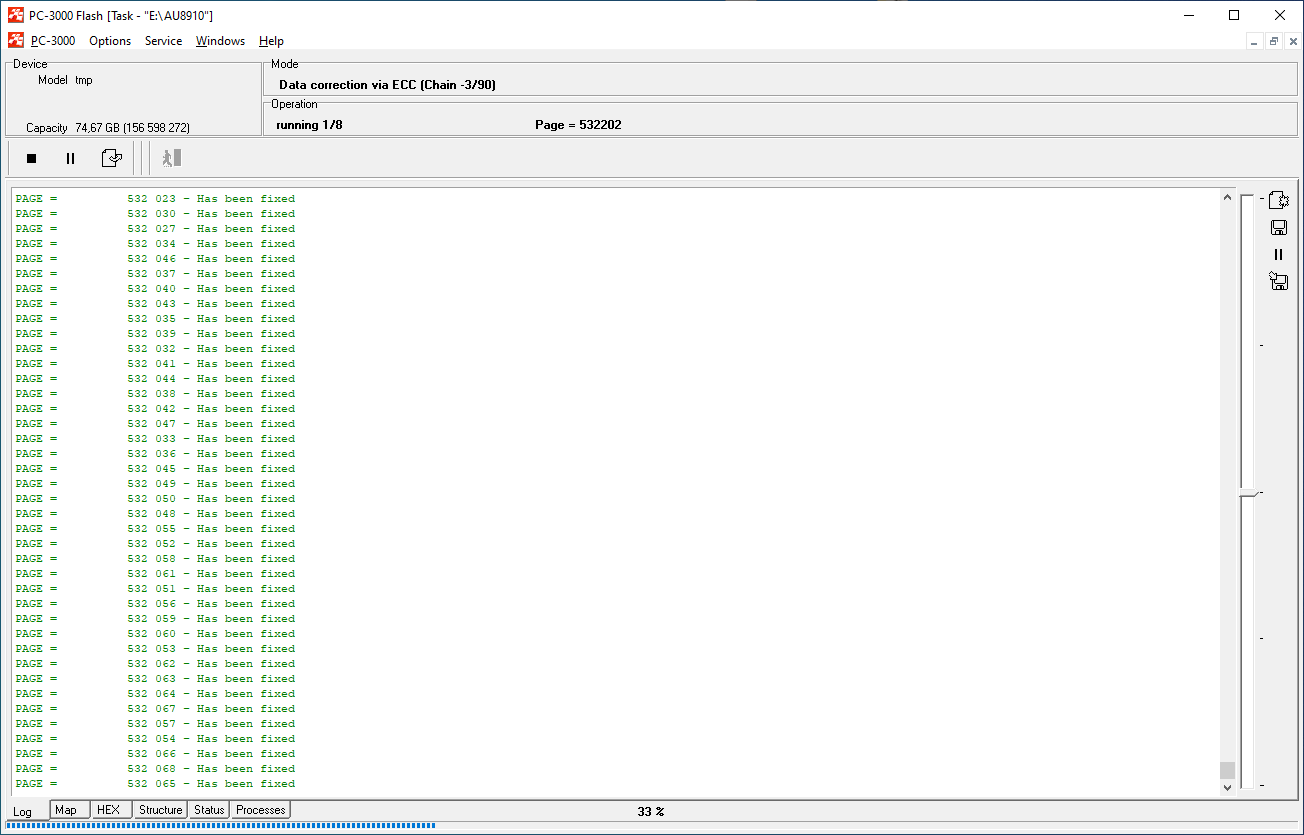The width and height of the screenshot is (1304, 835).
Task: Open the Service menu
Action: (x=163, y=41)
